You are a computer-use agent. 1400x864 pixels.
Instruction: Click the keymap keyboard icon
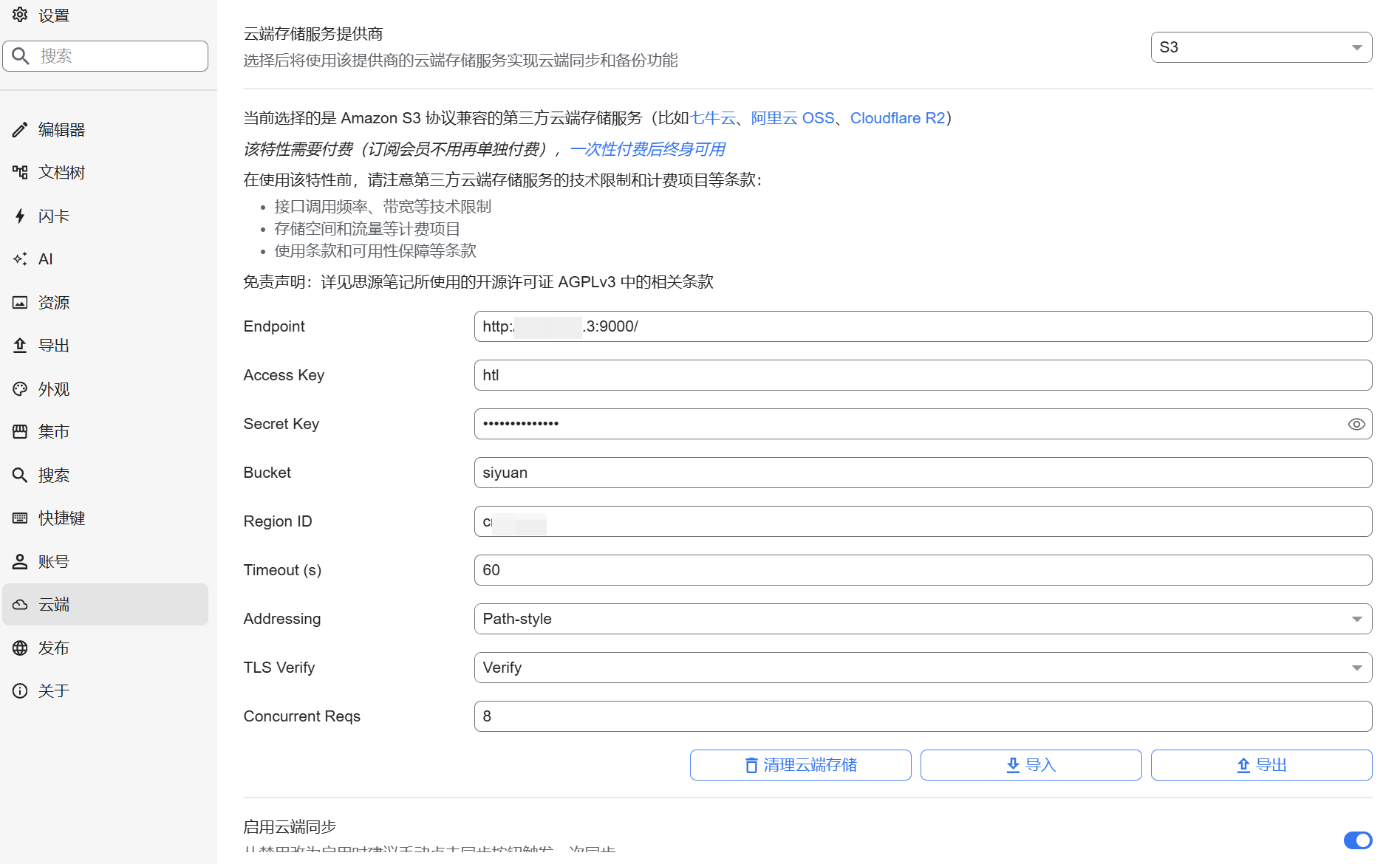click(x=20, y=518)
